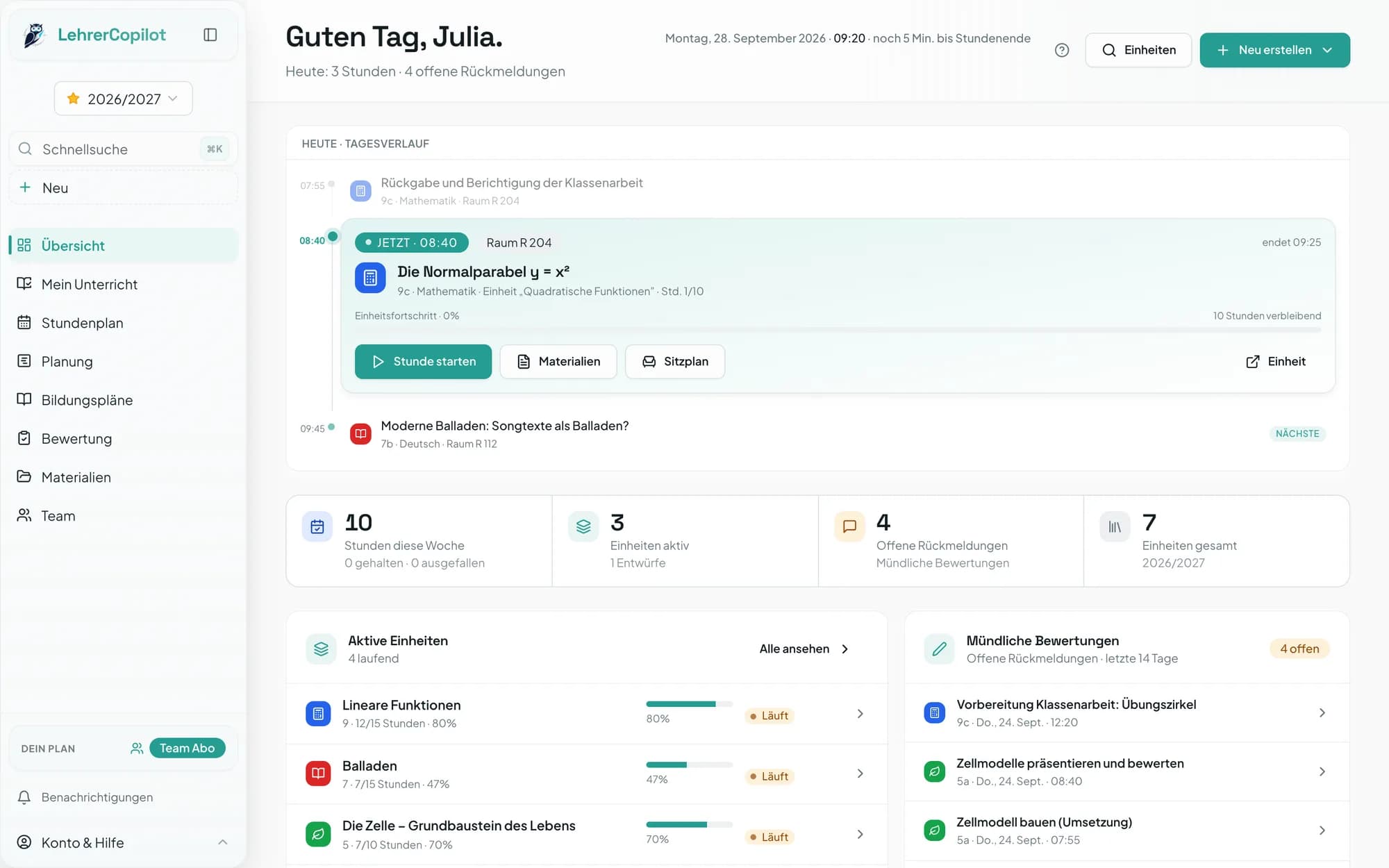Collapse the sidebar with panel icon

click(x=210, y=35)
